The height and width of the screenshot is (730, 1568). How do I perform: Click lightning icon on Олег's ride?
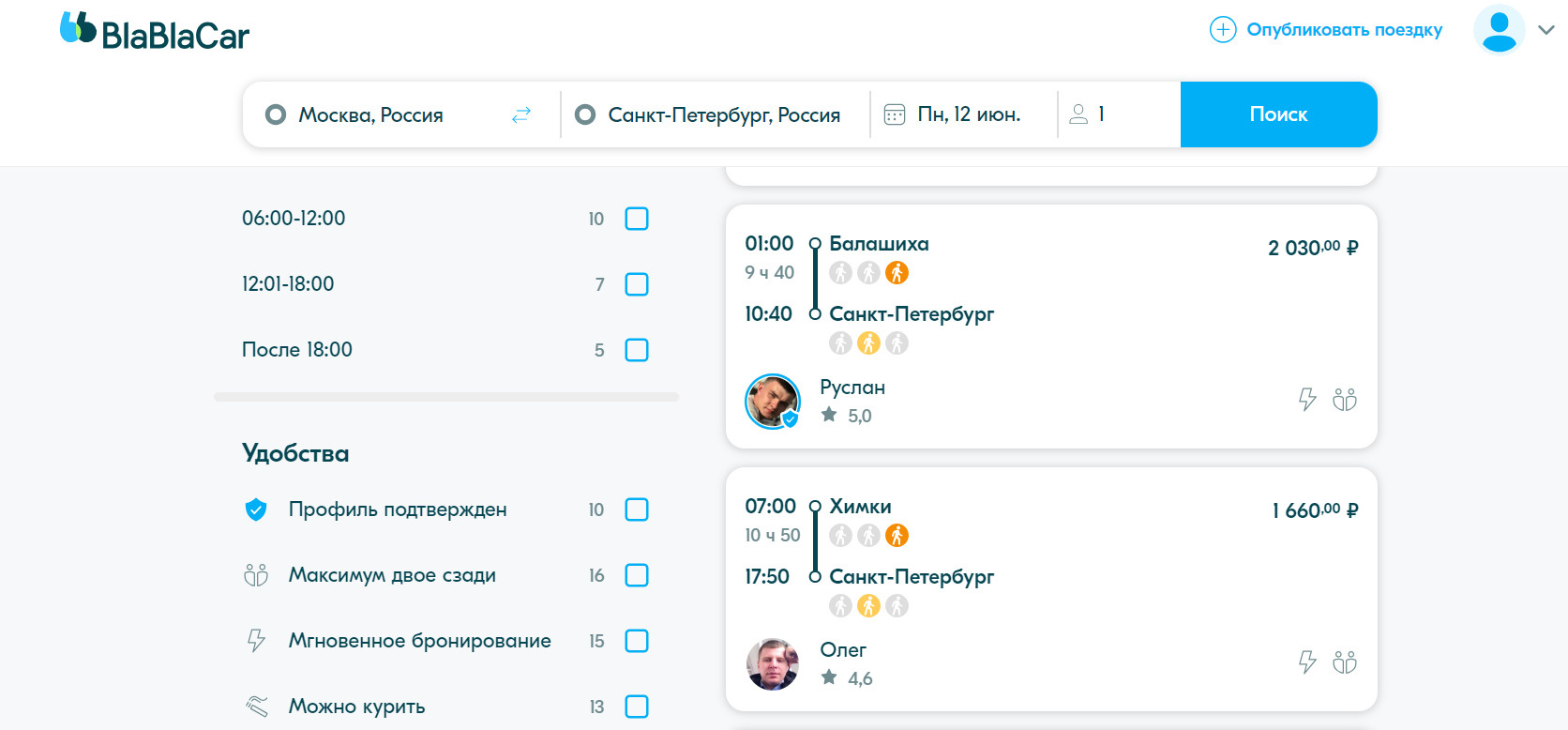tap(1307, 662)
